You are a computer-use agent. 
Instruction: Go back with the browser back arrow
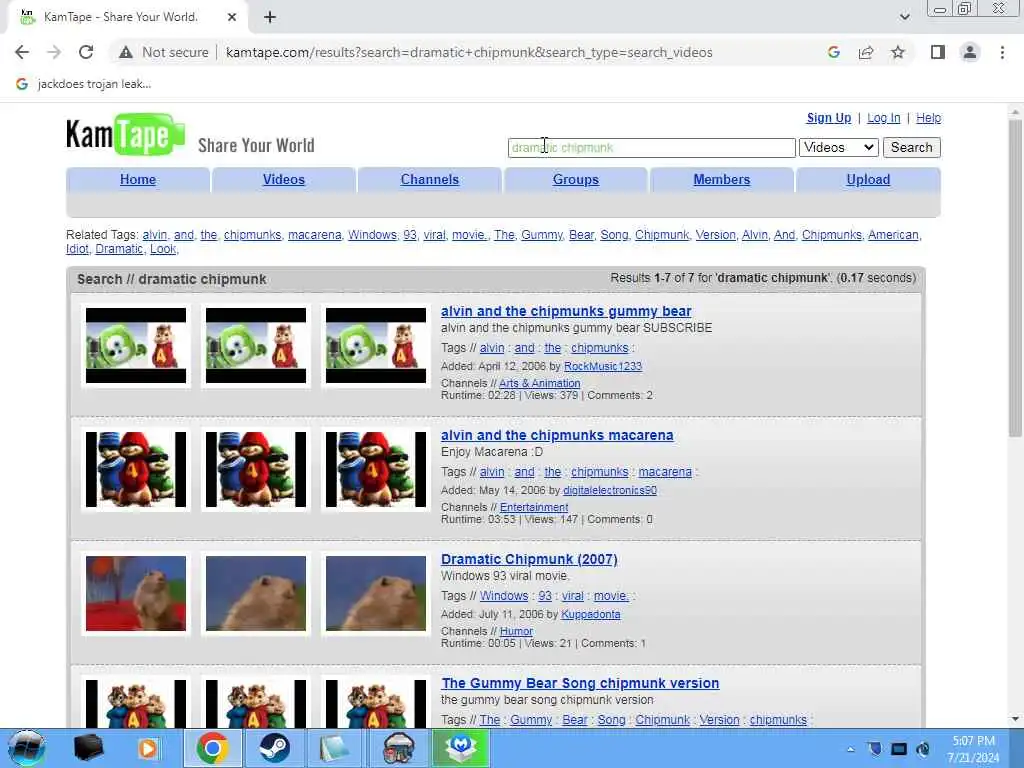(22, 52)
